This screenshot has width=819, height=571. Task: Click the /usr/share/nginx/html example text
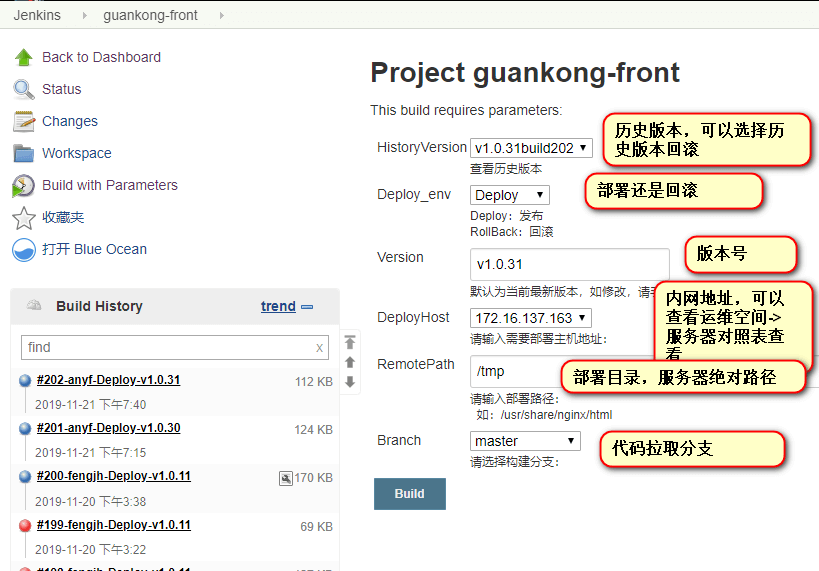coord(556,415)
